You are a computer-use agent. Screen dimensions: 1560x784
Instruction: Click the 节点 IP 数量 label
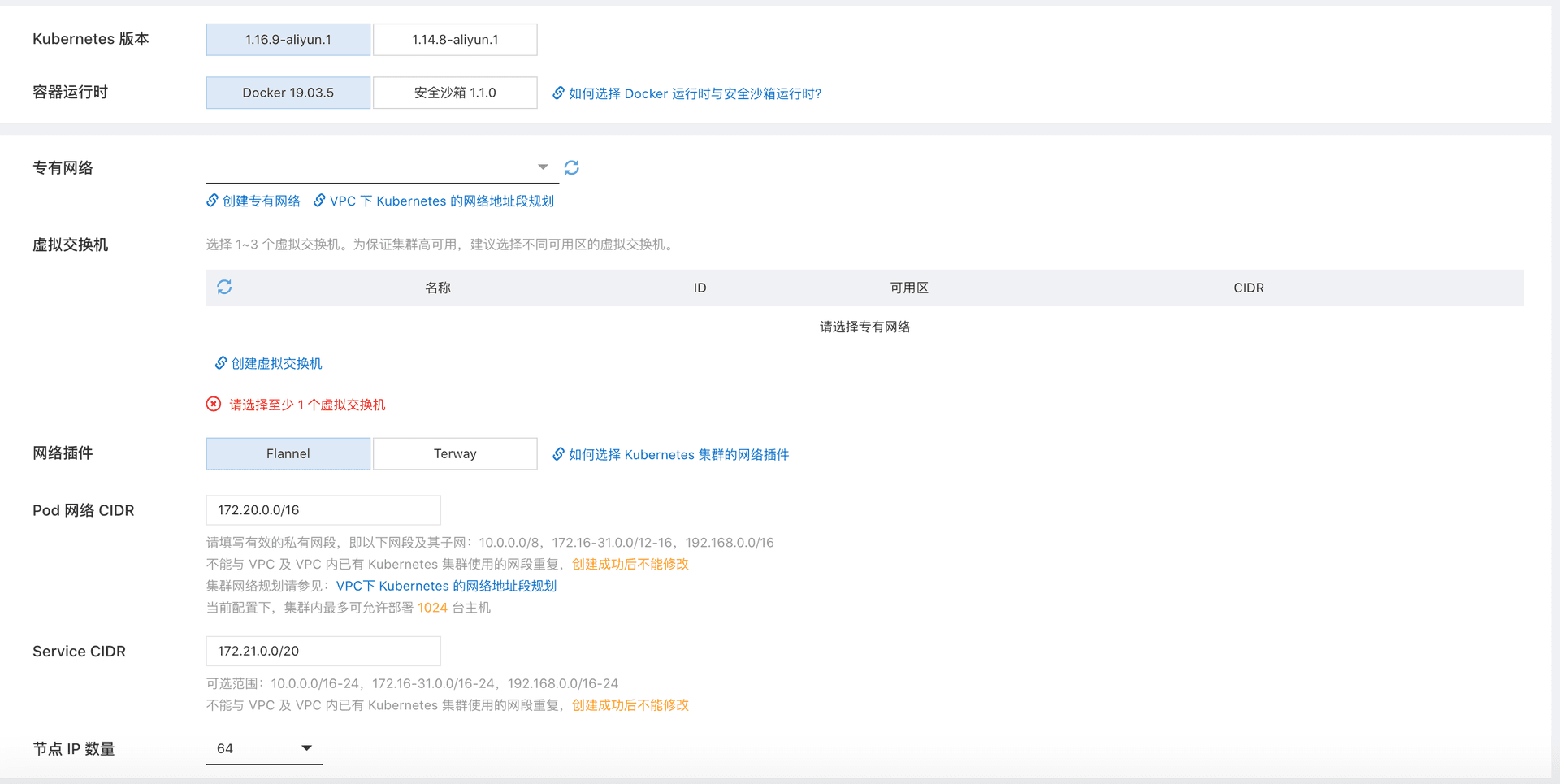pos(74,748)
